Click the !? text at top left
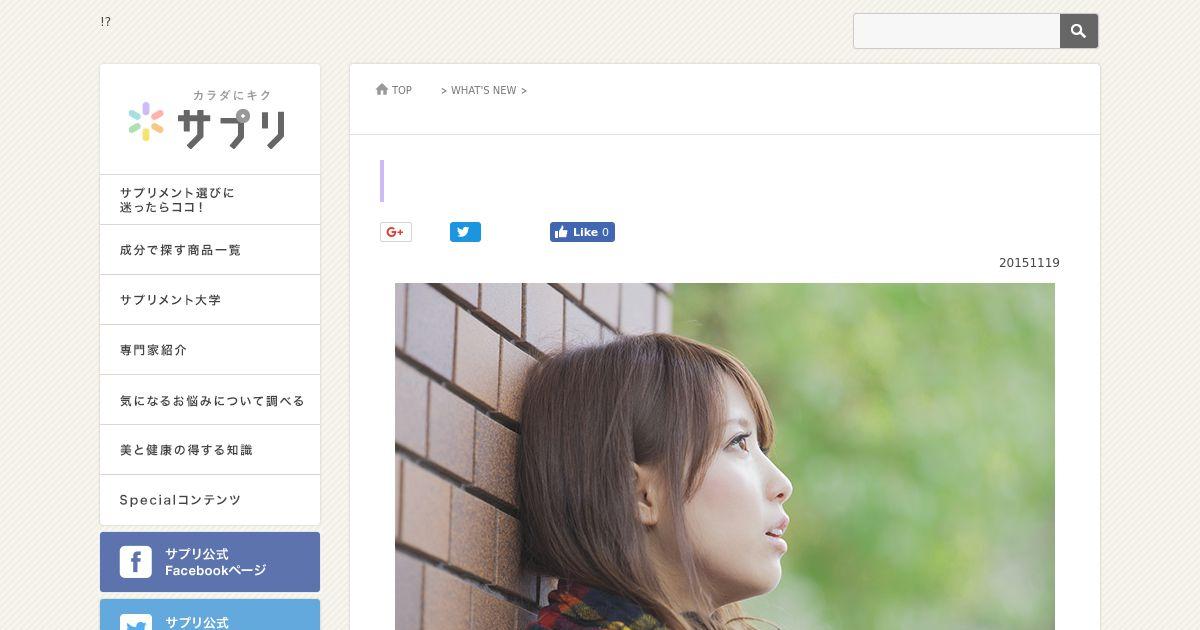The width and height of the screenshot is (1200, 630). (x=105, y=21)
